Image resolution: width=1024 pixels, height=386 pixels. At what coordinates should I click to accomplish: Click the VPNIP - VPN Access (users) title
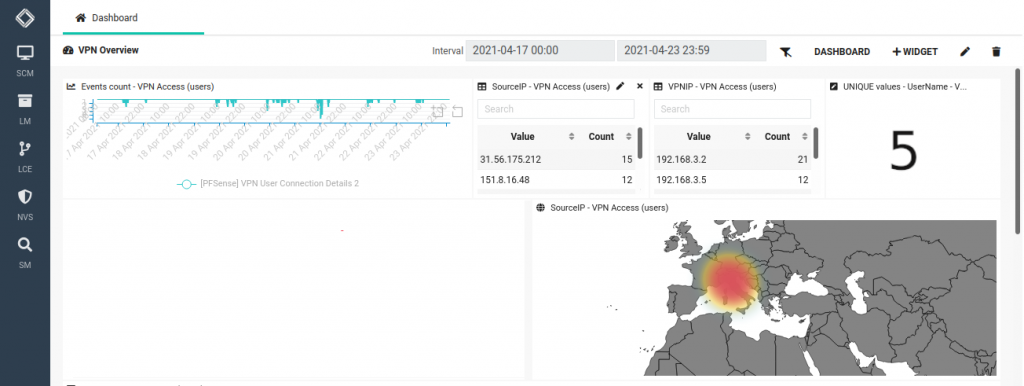pyautogui.click(x=722, y=86)
